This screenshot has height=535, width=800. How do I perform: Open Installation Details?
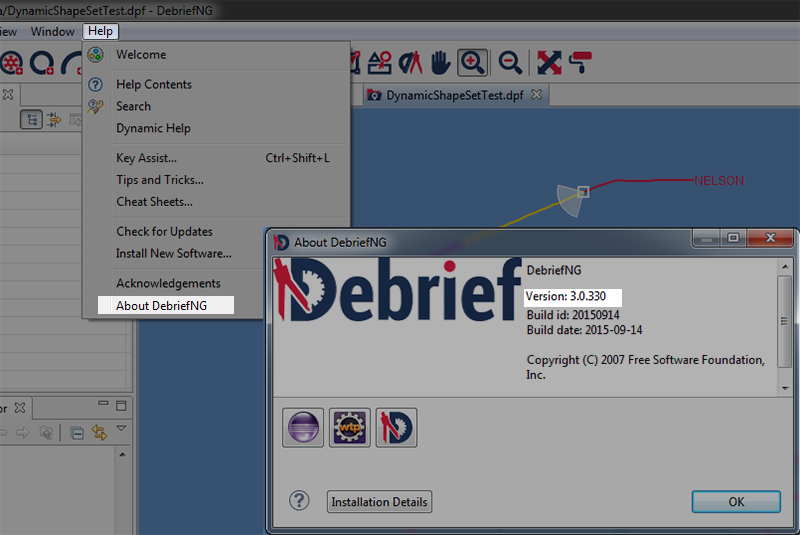(379, 502)
